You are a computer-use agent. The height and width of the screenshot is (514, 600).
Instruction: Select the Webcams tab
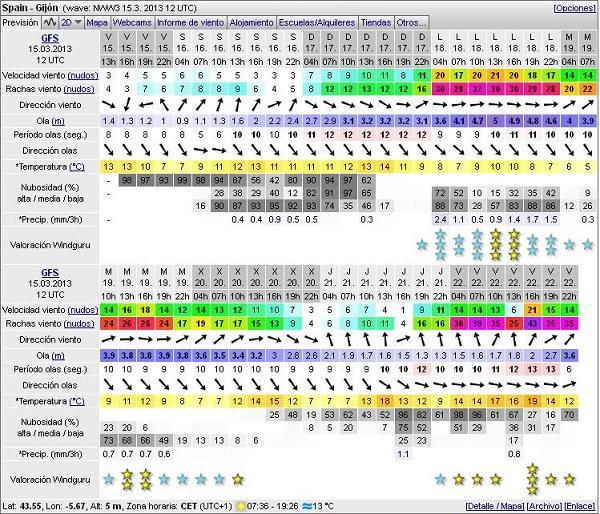132,21
